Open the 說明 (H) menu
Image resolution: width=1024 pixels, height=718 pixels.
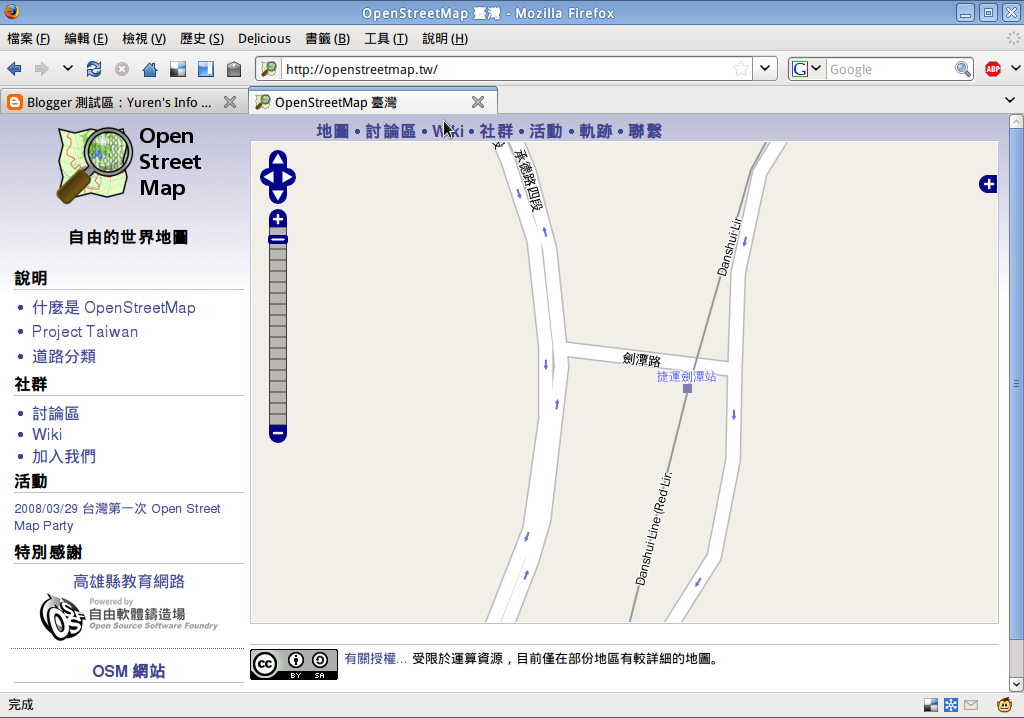click(445, 39)
